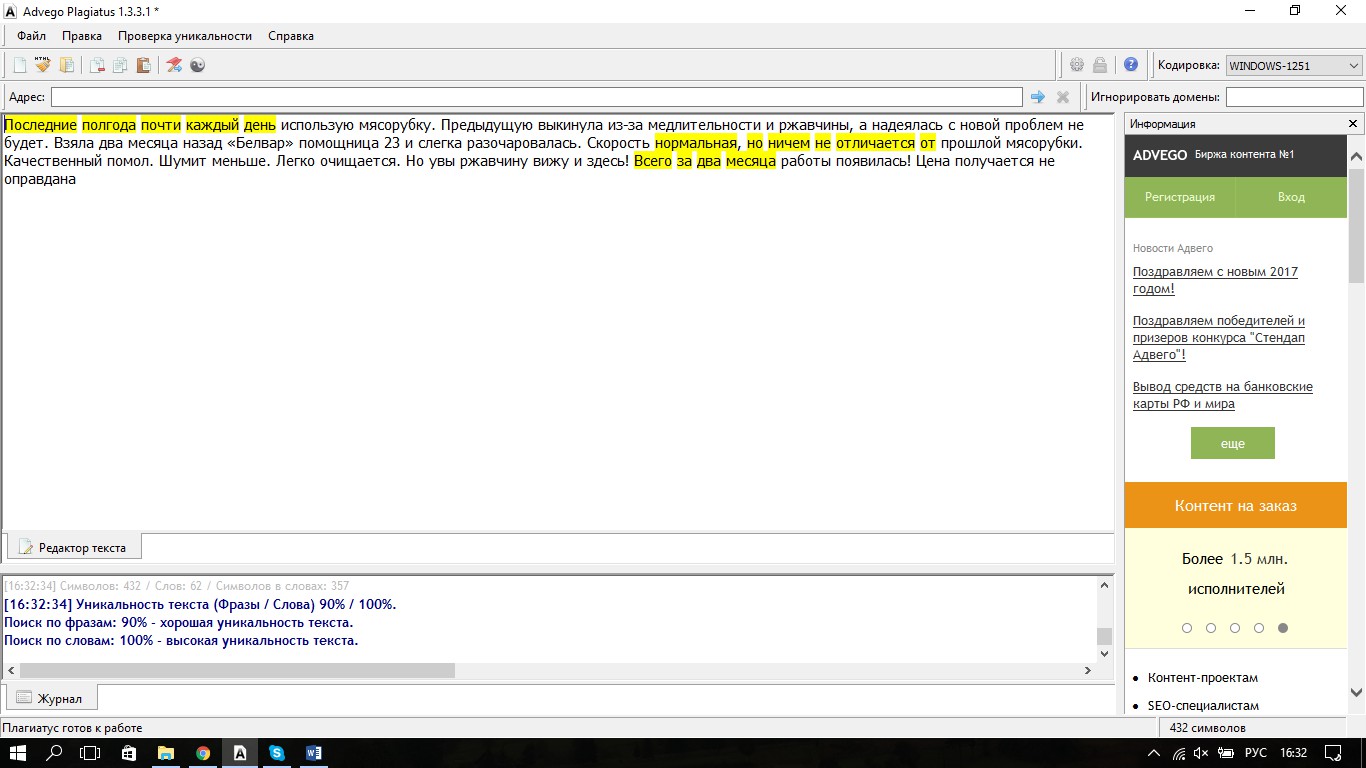Image resolution: width=1366 pixels, height=768 pixels.
Task: Create a new blank document
Action: point(19,65)
